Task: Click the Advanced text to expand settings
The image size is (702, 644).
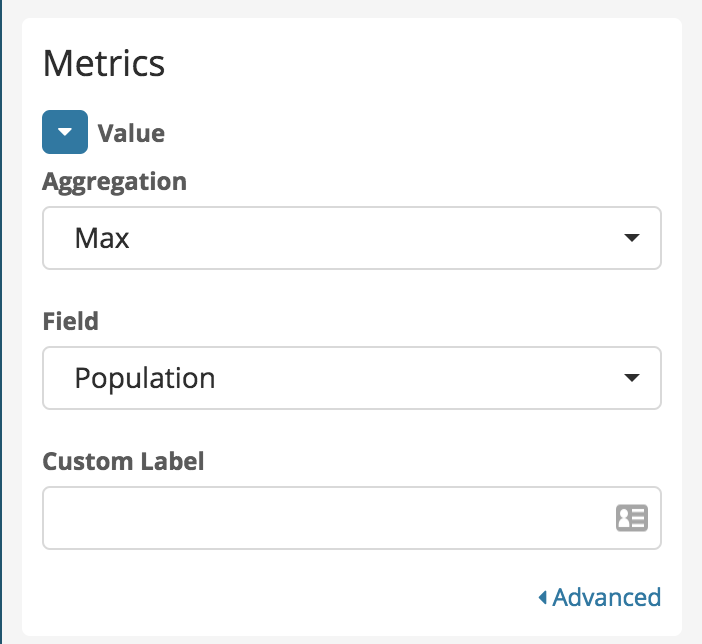Action: pos(607,598)
